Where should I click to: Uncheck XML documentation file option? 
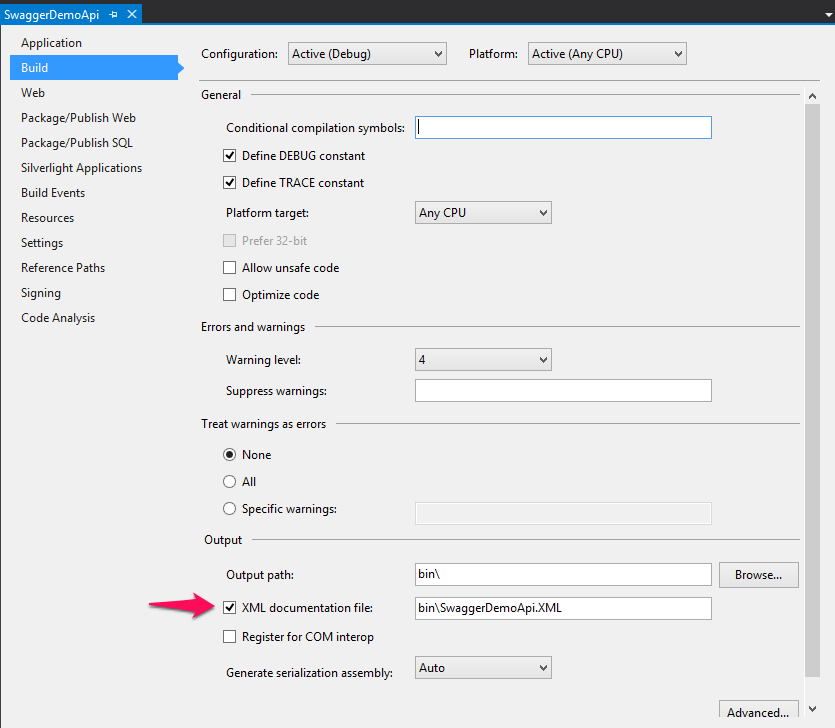pos(230,608)
